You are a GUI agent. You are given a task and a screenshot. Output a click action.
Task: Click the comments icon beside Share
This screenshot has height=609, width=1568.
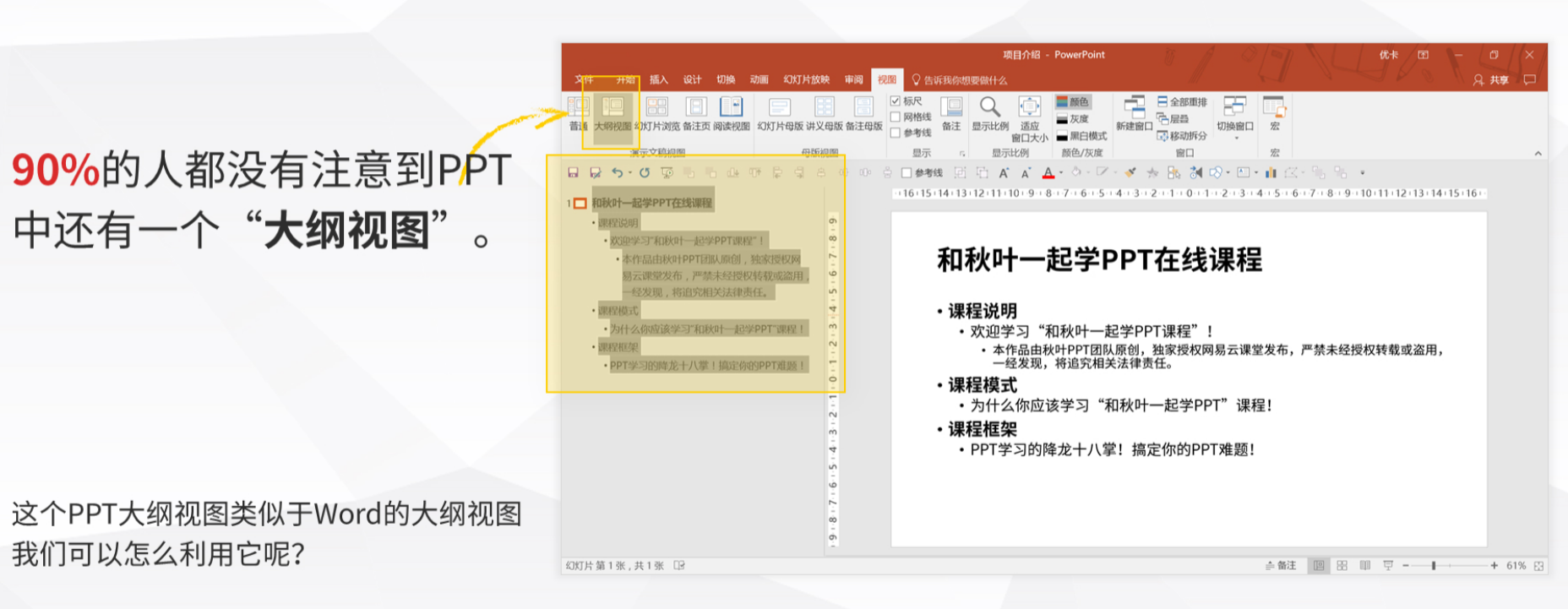click(1529, 79)
